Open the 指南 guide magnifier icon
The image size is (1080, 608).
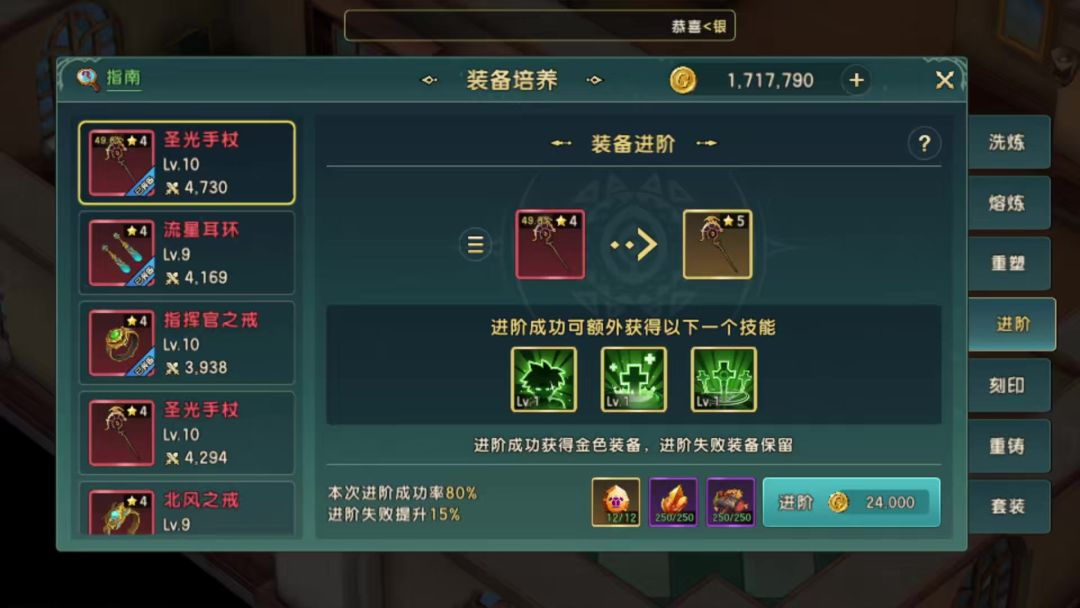(x=88, y=79)
